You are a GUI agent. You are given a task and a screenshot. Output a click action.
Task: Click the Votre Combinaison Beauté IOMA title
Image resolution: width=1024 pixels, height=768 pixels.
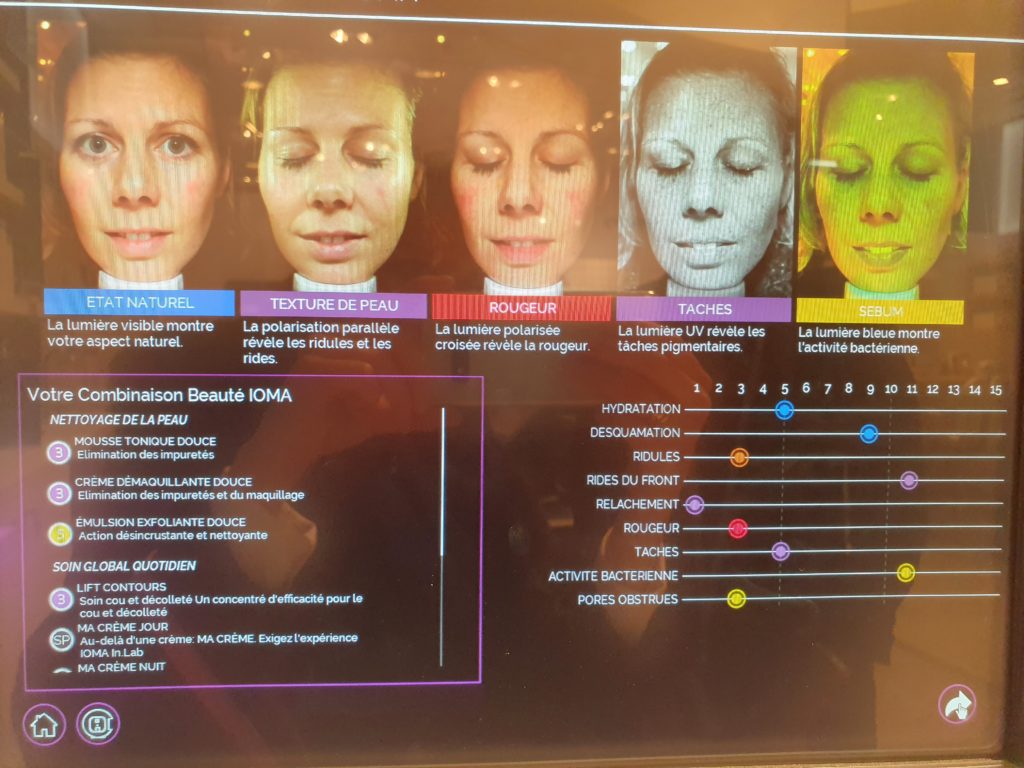click(159, 395)
